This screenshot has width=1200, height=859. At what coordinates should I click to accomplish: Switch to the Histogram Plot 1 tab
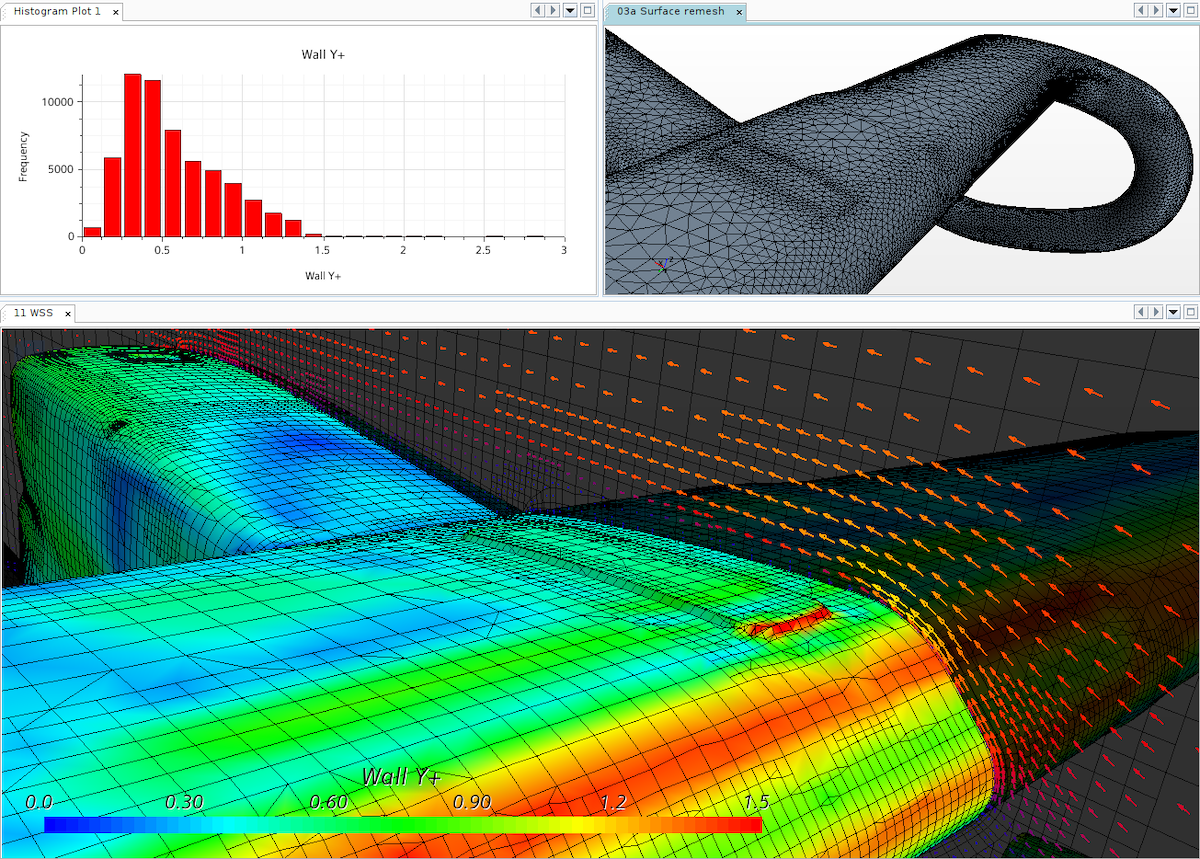57,12
